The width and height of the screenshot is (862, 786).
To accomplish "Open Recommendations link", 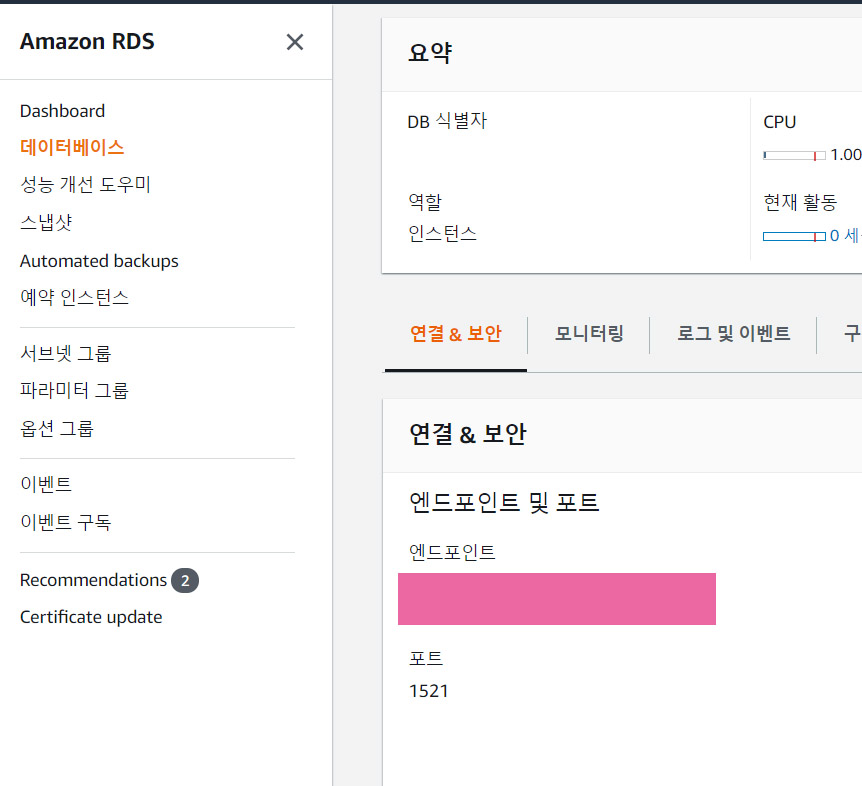I will pos(93,580).
